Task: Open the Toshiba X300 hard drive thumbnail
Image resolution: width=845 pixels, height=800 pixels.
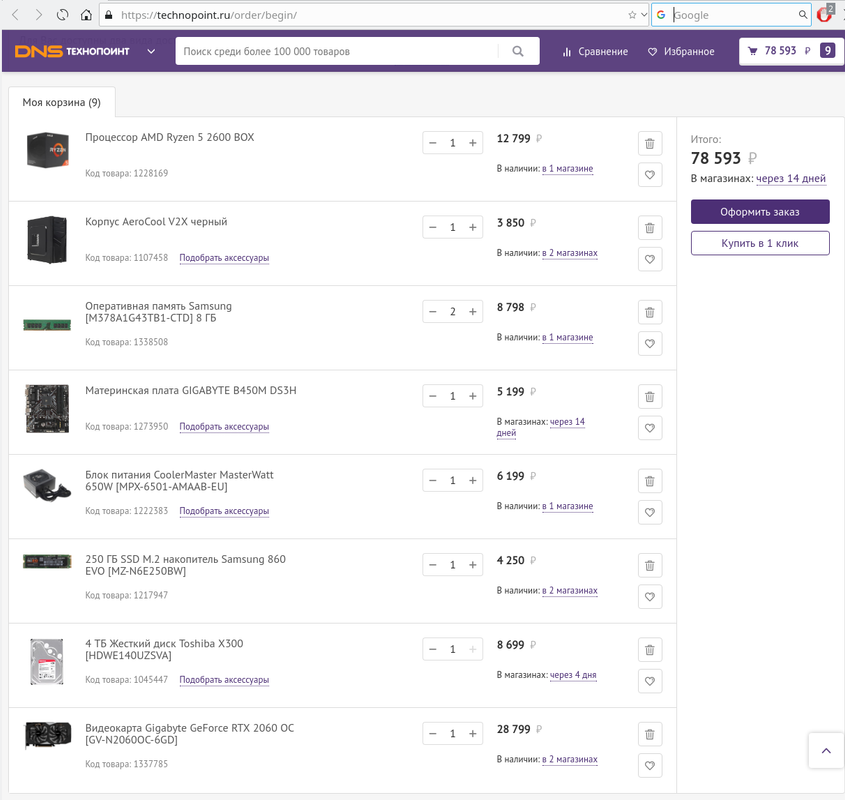Action: [x=47, y=662]
